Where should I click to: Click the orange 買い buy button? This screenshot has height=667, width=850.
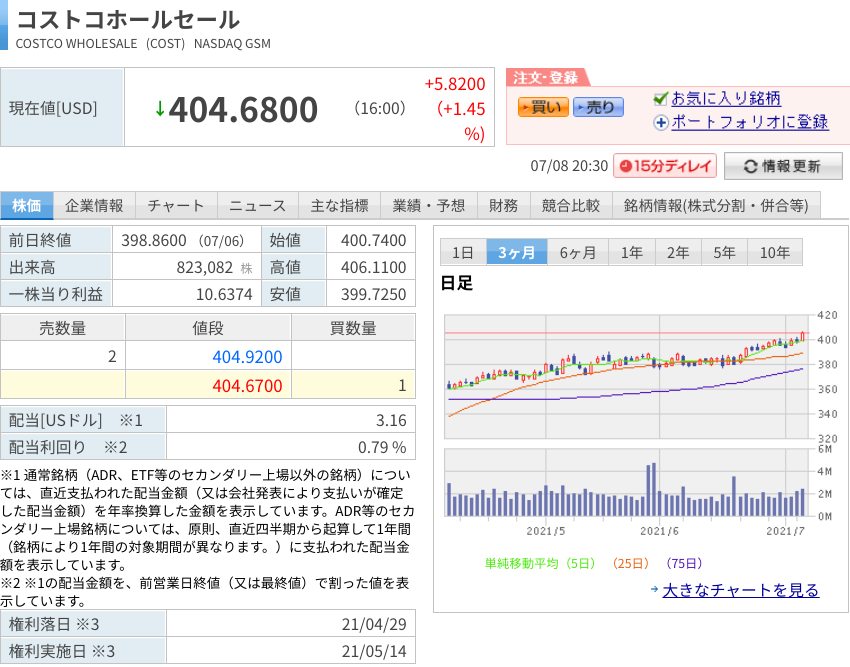(x=543, y=107)
